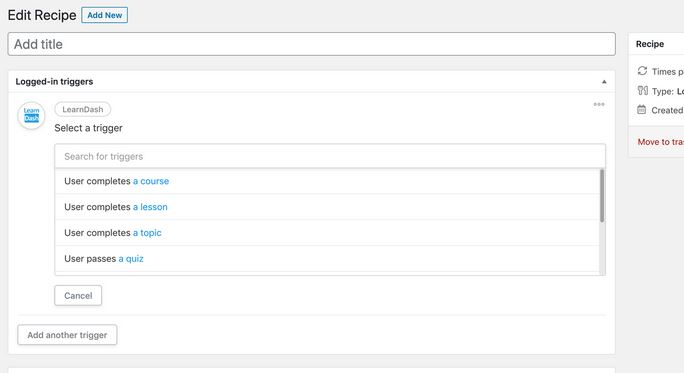
Task: Focus the Search for triggers field
Action: (330, 156)
